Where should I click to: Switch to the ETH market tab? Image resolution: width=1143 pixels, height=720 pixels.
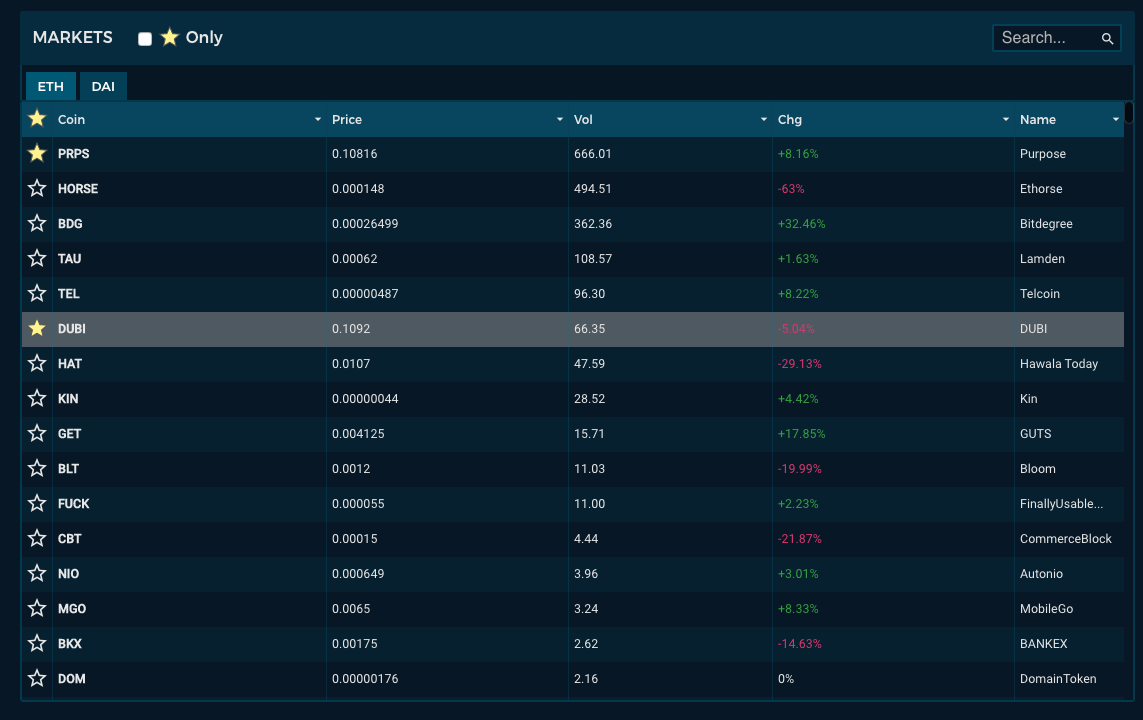pos(50,86)
